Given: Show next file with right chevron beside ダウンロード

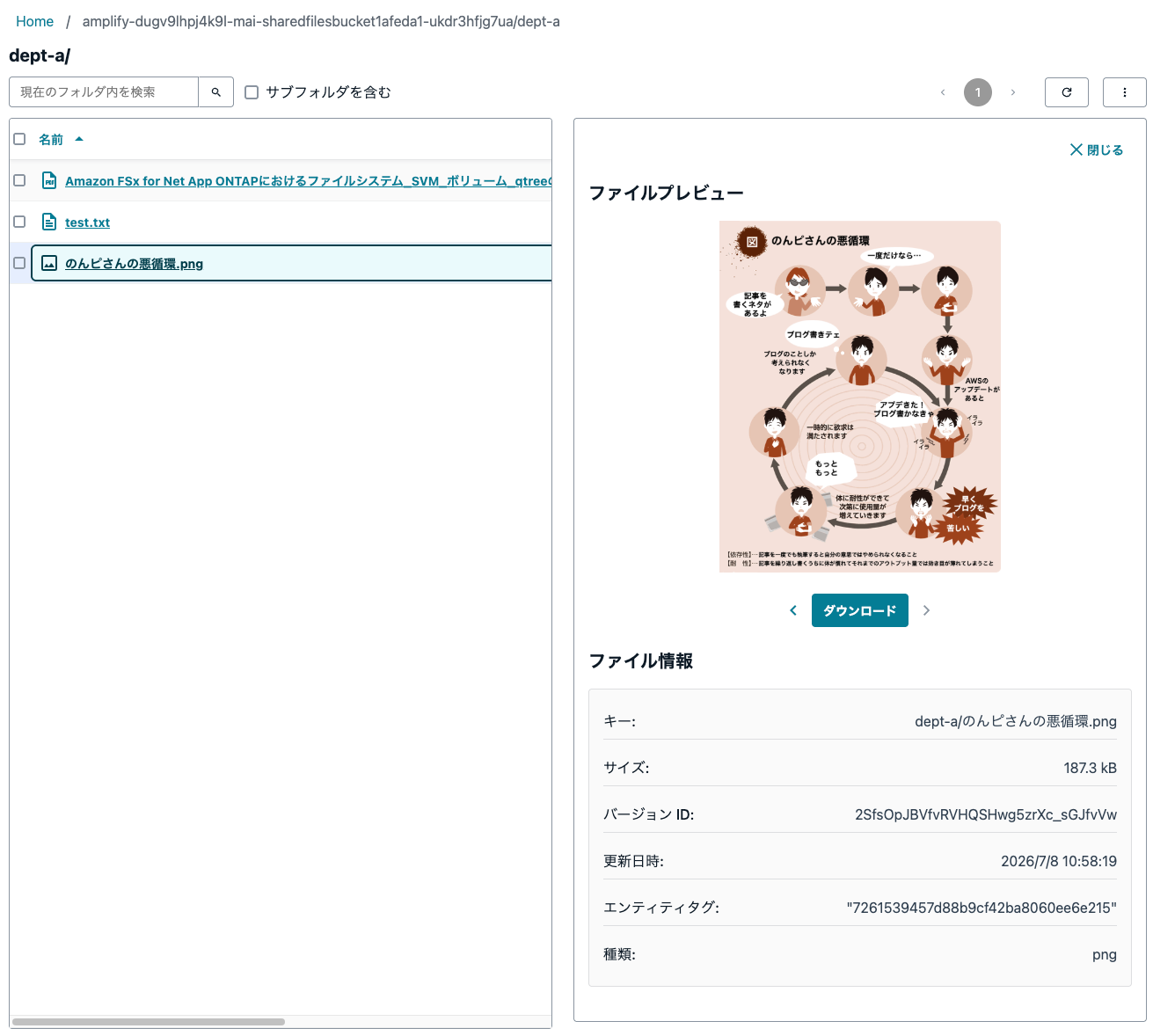Looking at the screenshot, I should (926, 610).
